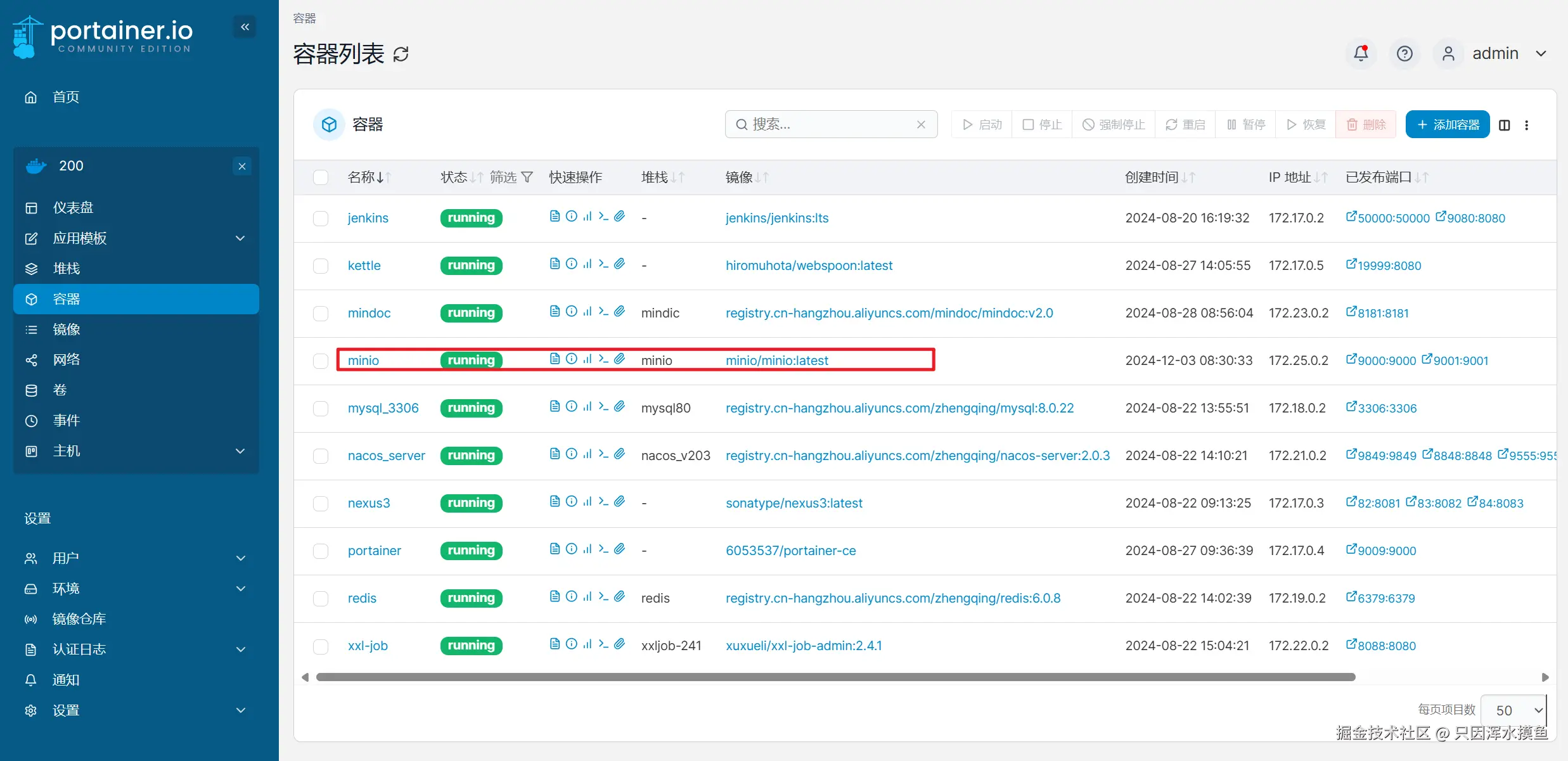Open stats icon for mindoc container
Viewport: 1568px width, 761px height.
(588, 311)
